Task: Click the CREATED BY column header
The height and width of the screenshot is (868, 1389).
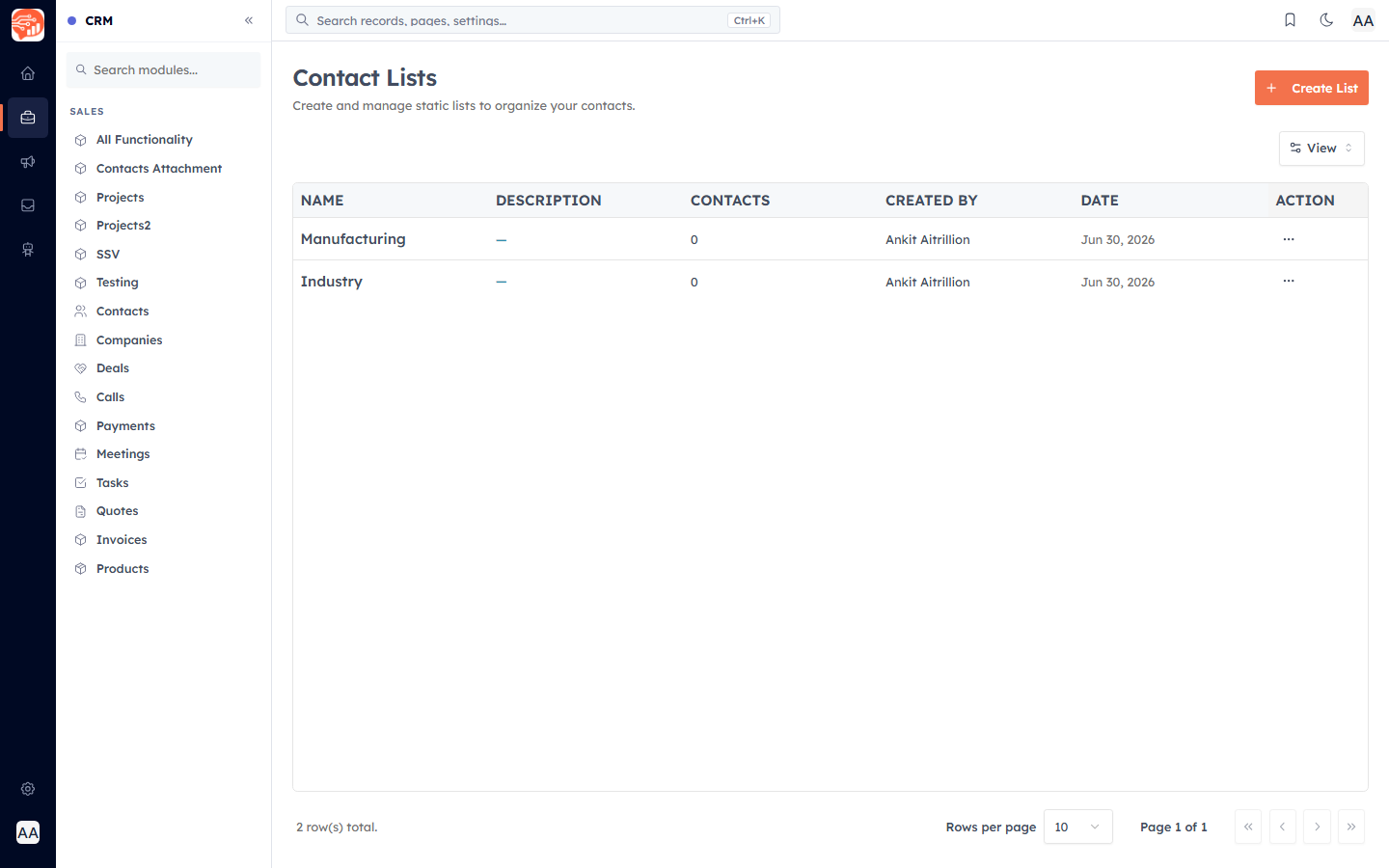Action: (932, 201)
